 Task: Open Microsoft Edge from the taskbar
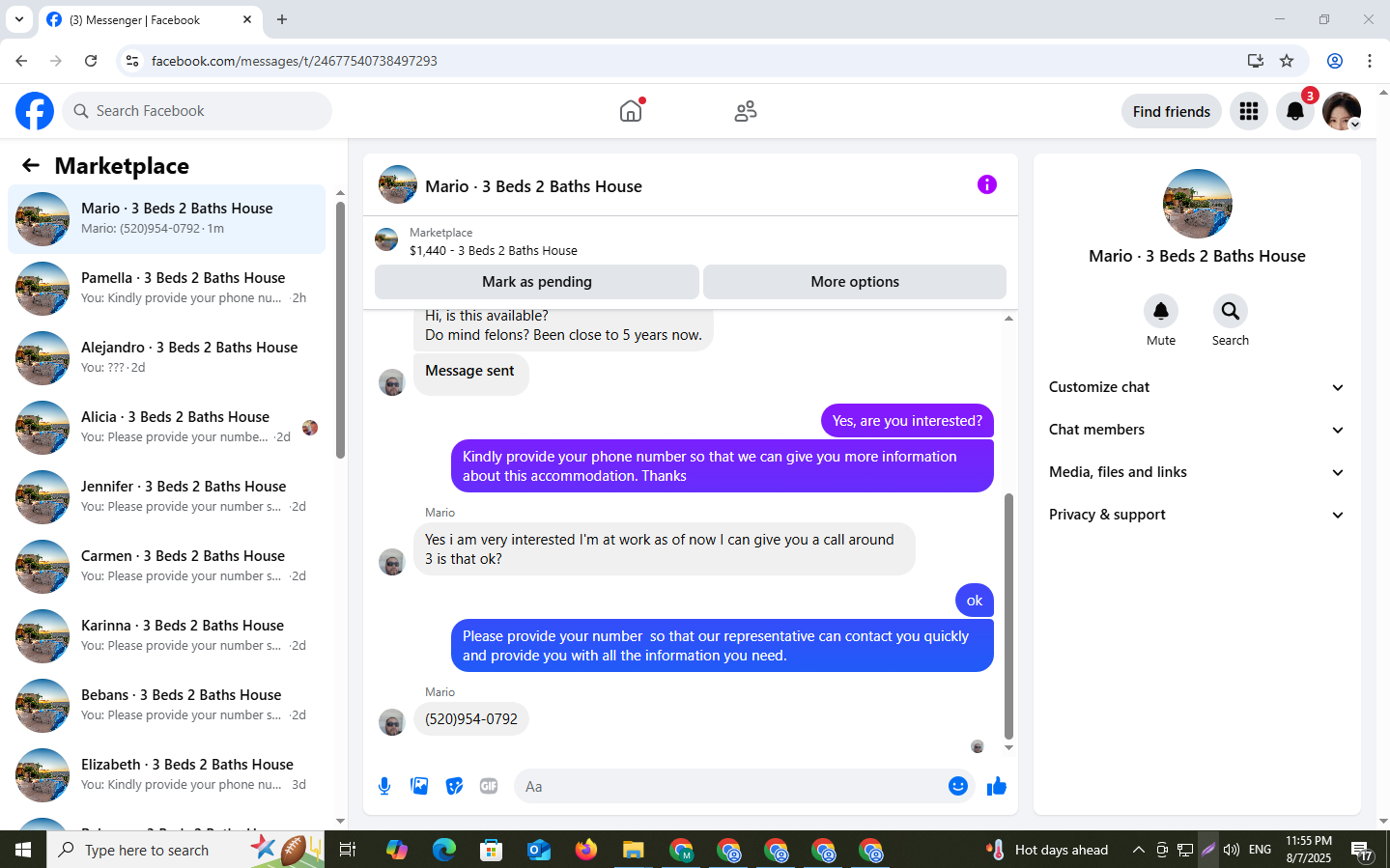pyautogui.click(x=443, y=850)
